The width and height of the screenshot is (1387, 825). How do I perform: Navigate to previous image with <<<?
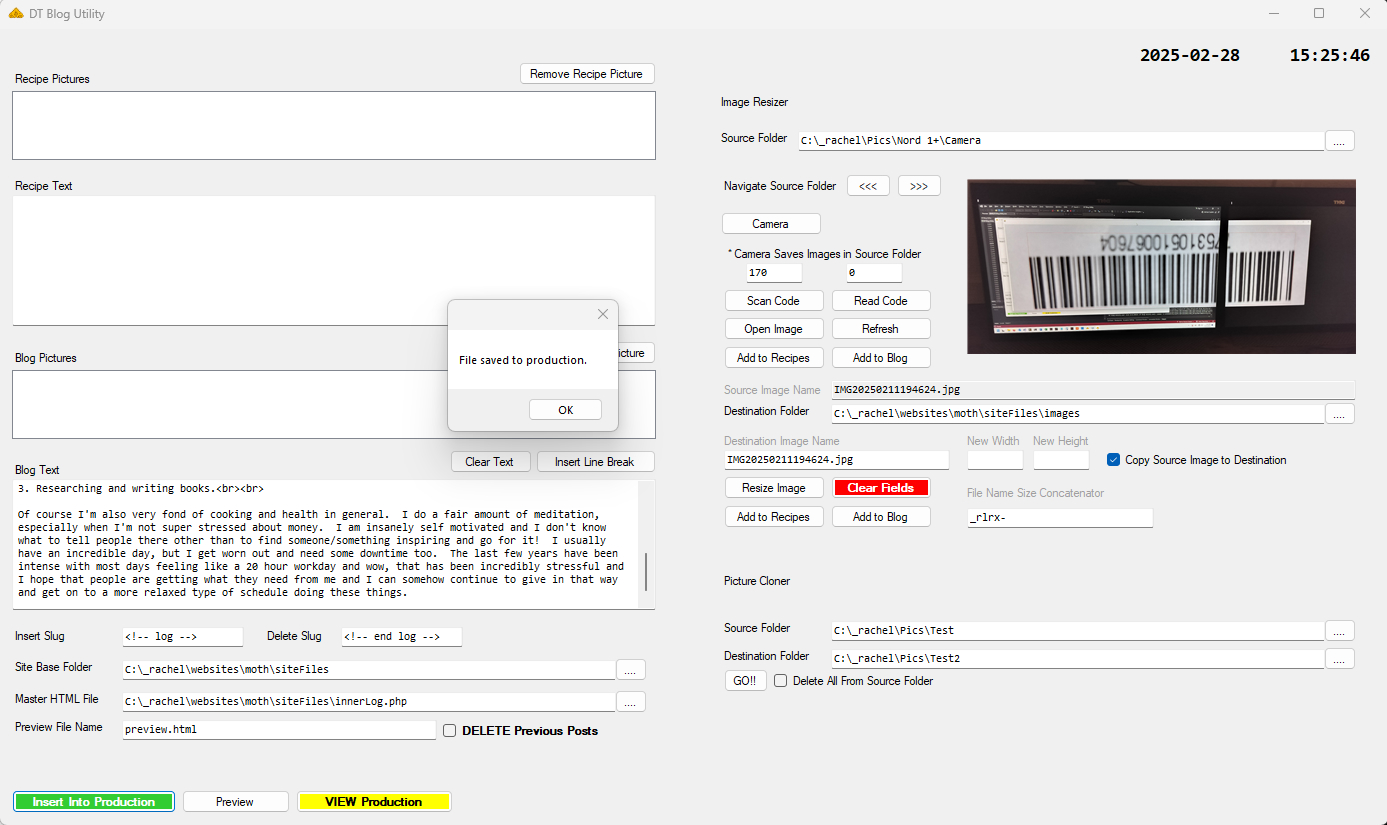tap(869, 186)
